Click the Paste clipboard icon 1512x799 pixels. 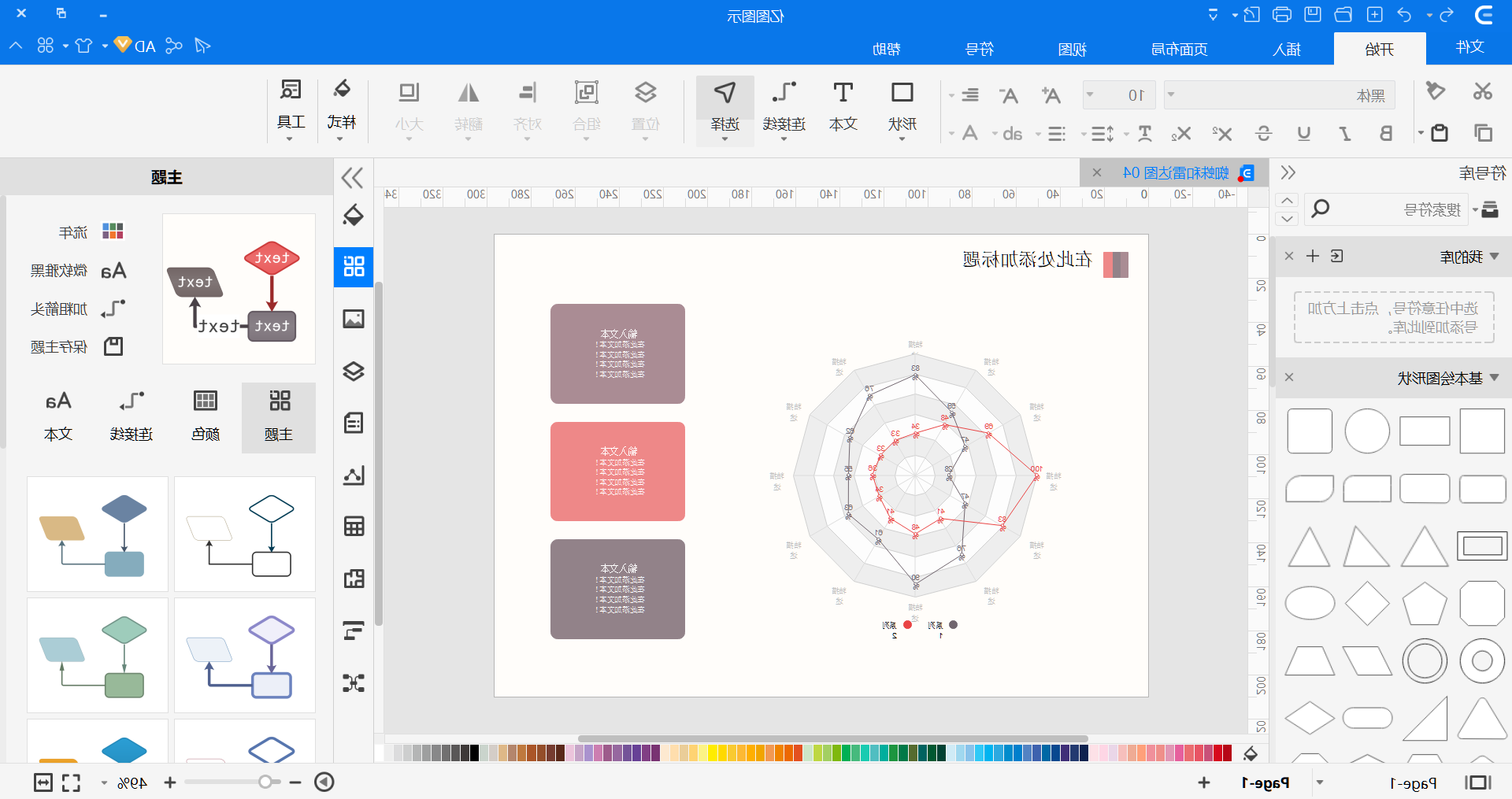click(x=1440, y=133)
